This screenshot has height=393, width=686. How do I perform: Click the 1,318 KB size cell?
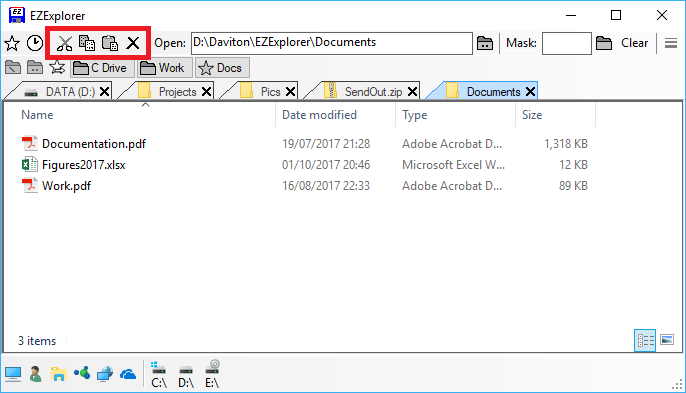point(566,144)
